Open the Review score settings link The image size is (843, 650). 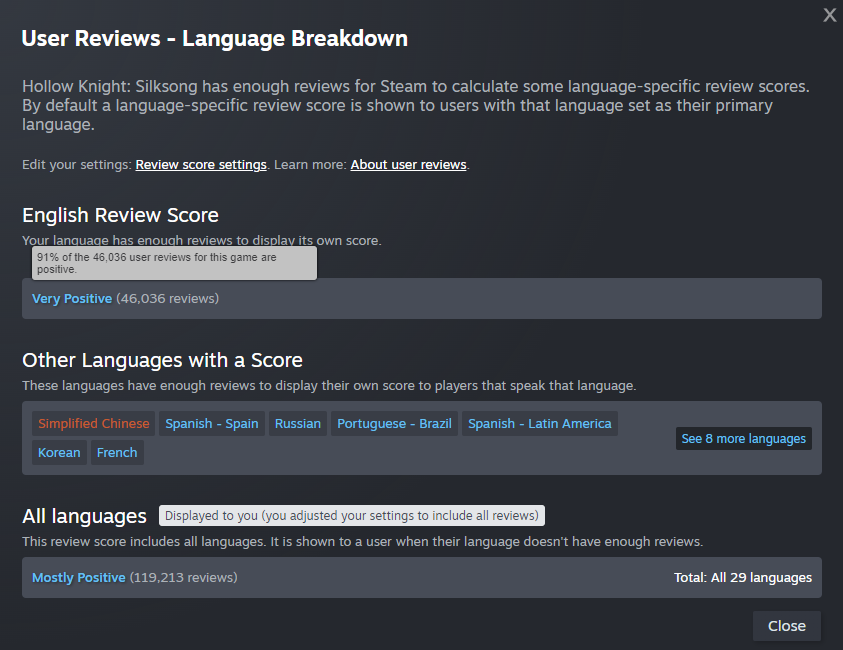pyautogui.click(x=201, y=165)
